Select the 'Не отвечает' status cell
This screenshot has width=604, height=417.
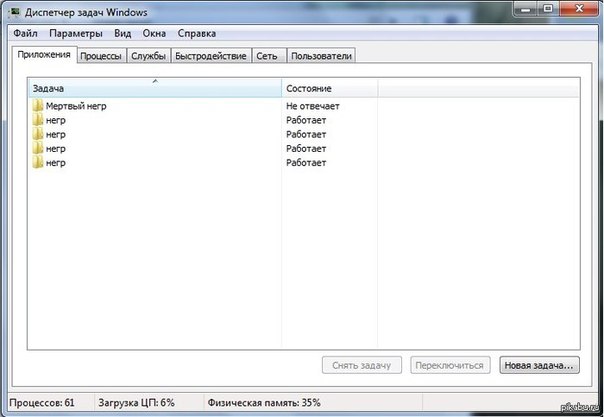(x=313, y=106)
